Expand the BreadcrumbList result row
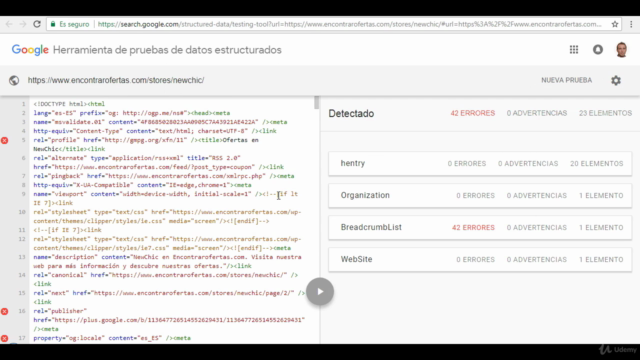 pyautogui.click(x=480, y=227)
